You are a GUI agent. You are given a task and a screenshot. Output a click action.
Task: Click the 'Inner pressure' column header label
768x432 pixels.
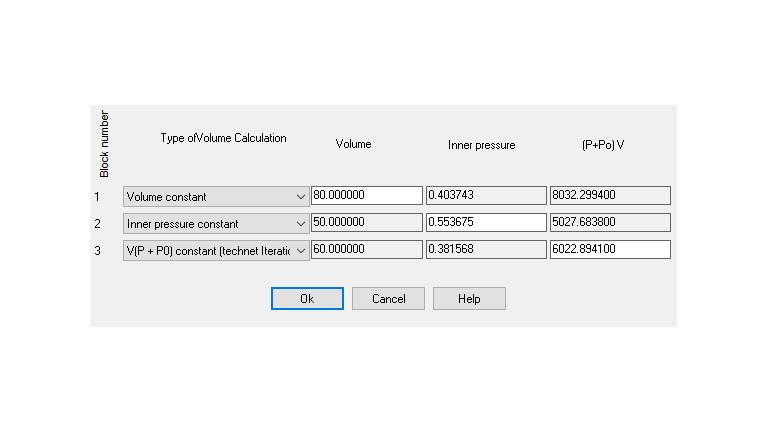point(481,145)
